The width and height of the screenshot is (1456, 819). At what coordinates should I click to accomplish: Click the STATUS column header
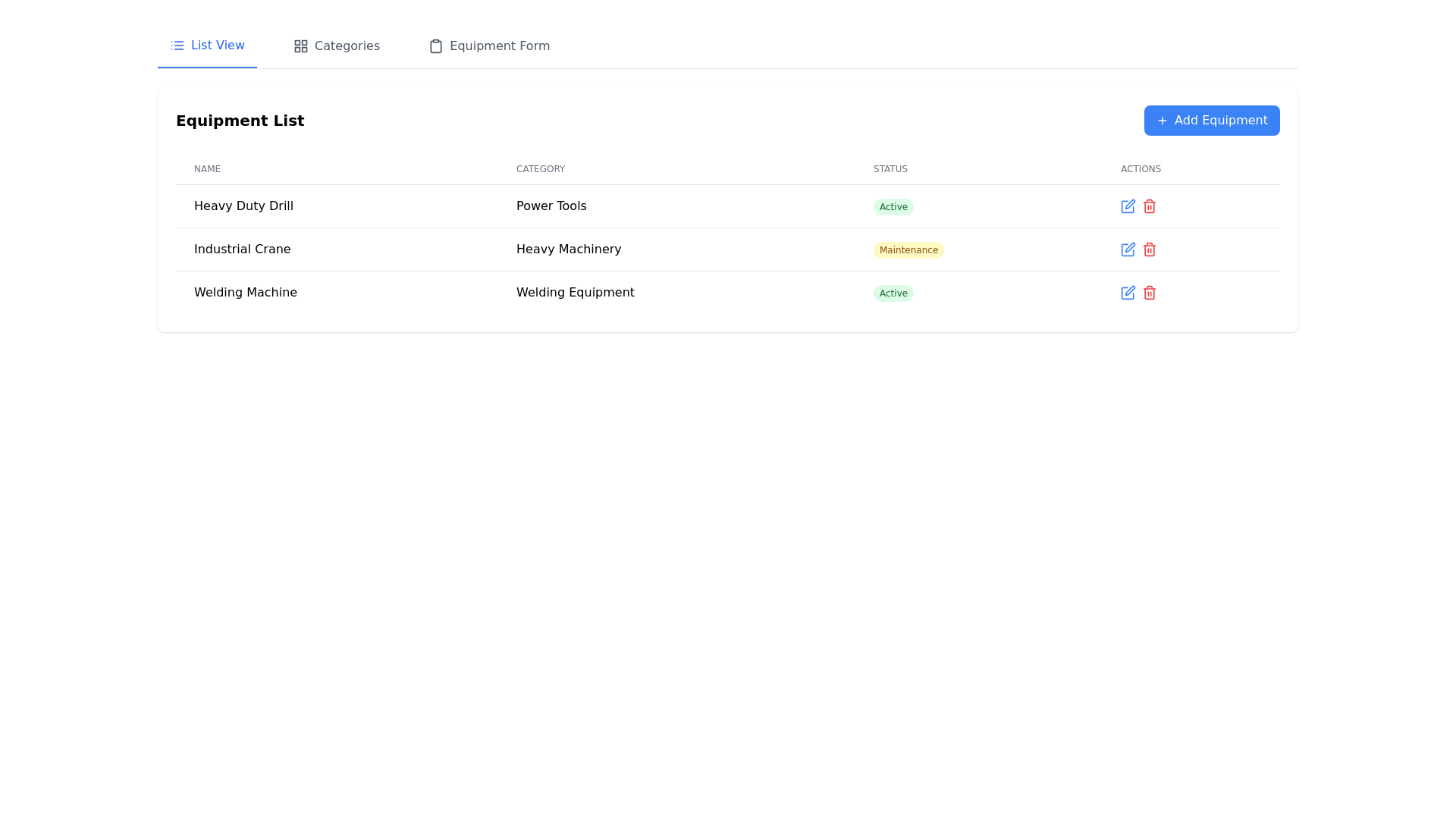890,168
